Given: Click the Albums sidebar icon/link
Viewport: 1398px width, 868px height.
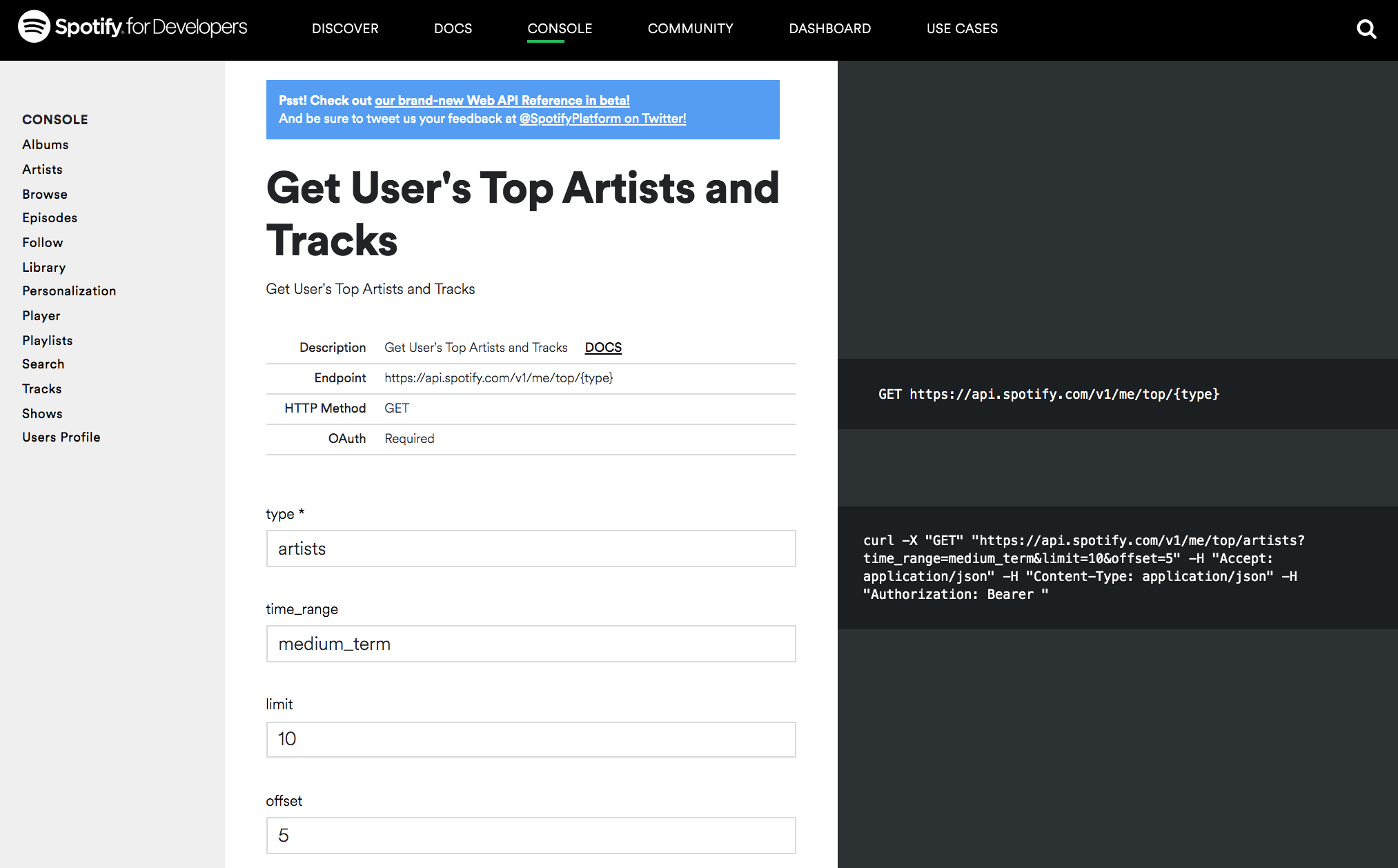Looking at the screenshot, I should [x=45, y=144].
